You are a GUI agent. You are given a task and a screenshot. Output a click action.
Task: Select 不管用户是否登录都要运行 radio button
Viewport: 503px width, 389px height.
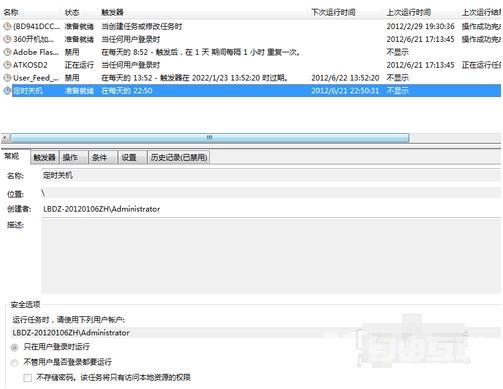(14, 363)
